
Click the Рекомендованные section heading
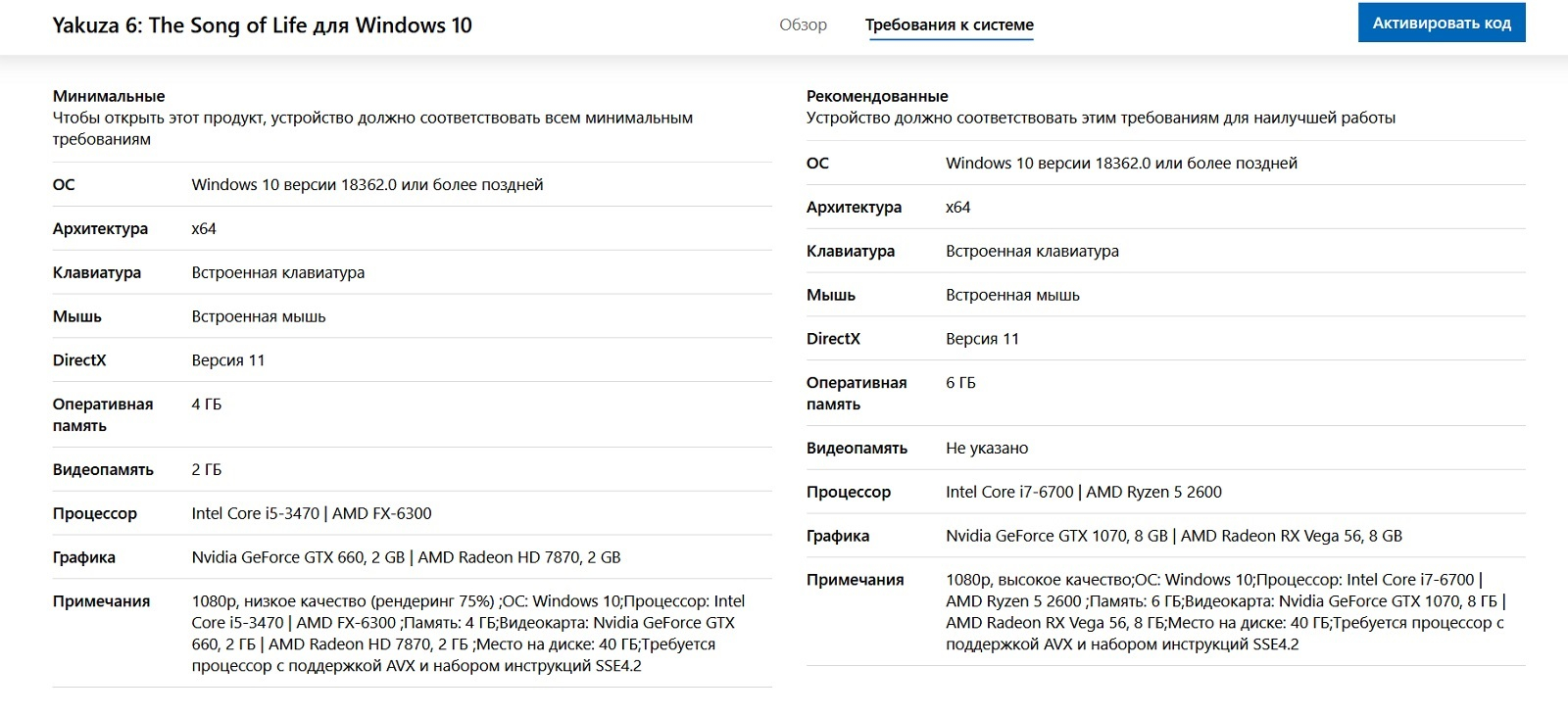tap(877, 96)
